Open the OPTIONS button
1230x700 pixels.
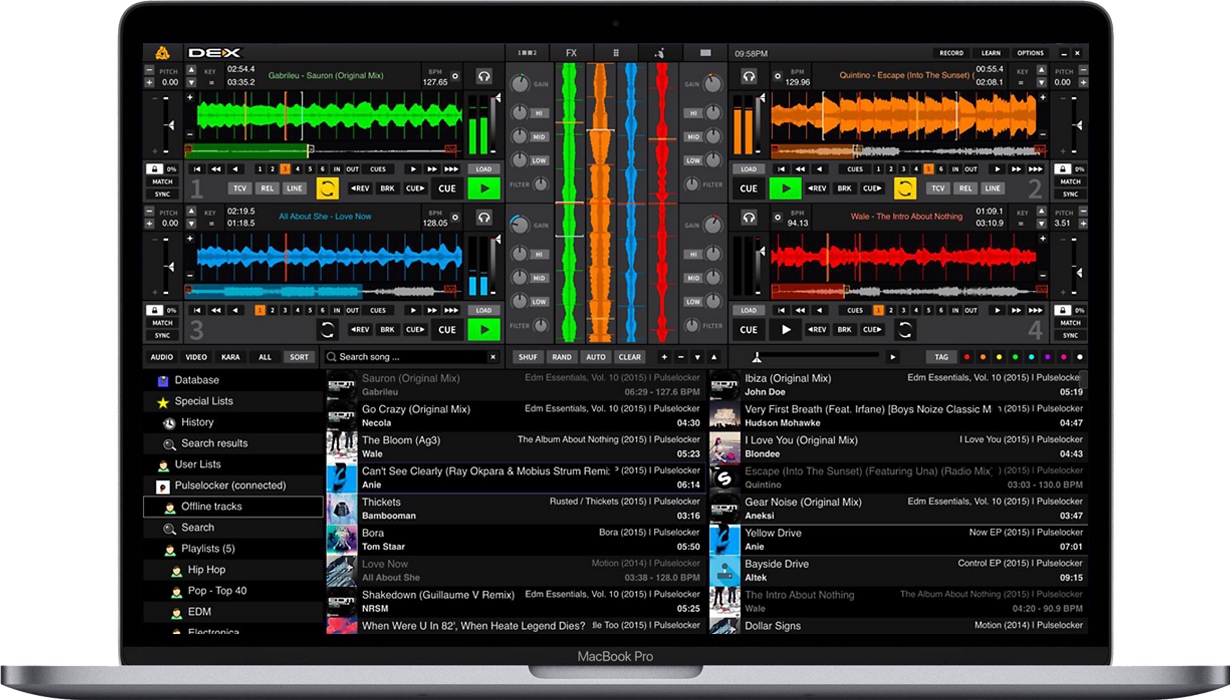[1030, 53]
